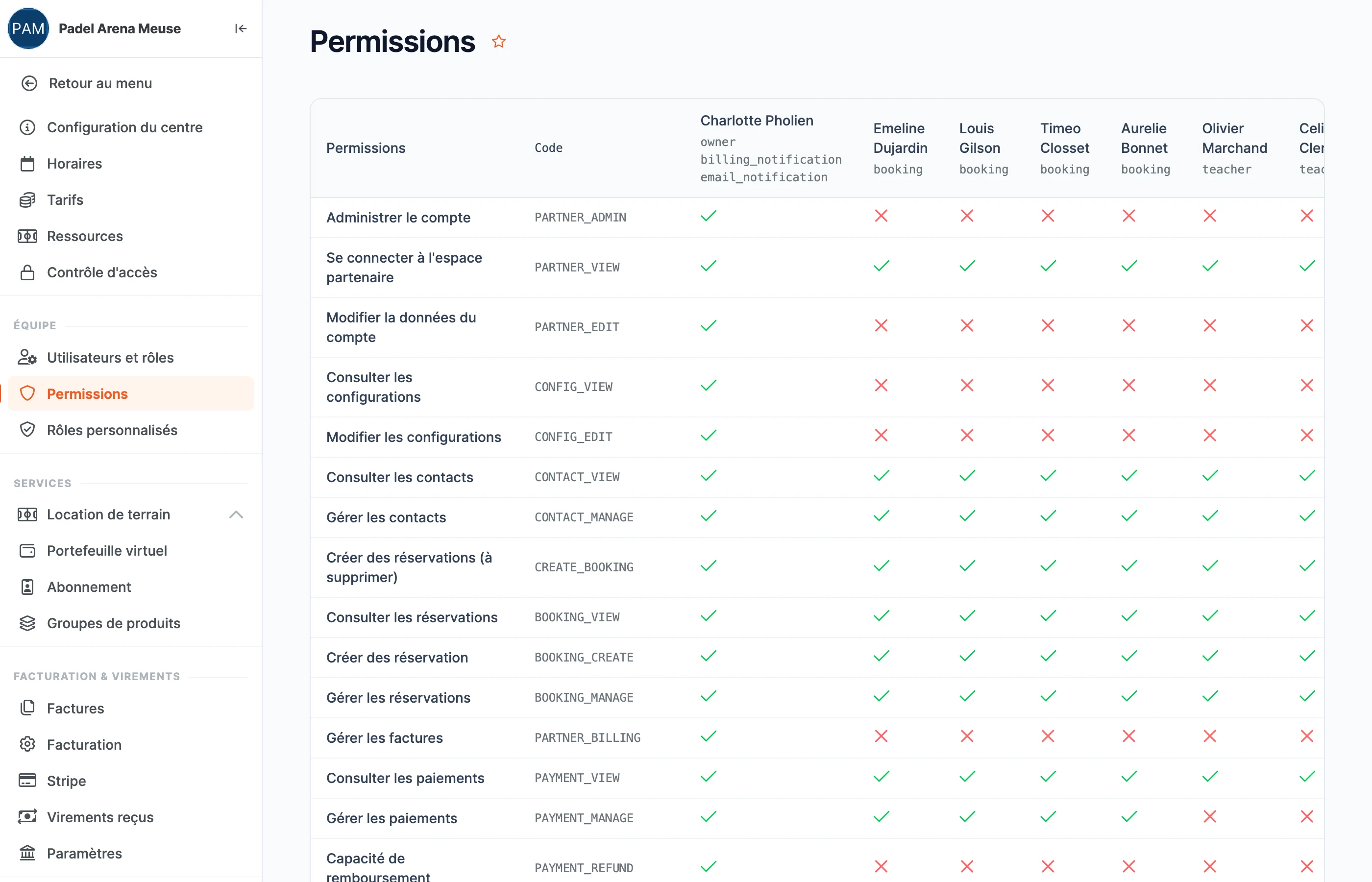1372x882 pixels.
Task: Click the Olivier Marchand column header
Action: pyautogui.click(x=1234, y=148)
